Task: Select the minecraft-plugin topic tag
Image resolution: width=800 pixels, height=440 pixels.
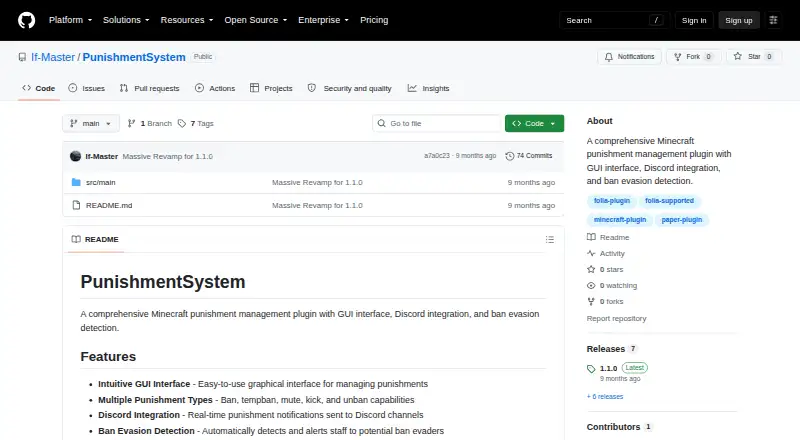Action: [620, 219]
